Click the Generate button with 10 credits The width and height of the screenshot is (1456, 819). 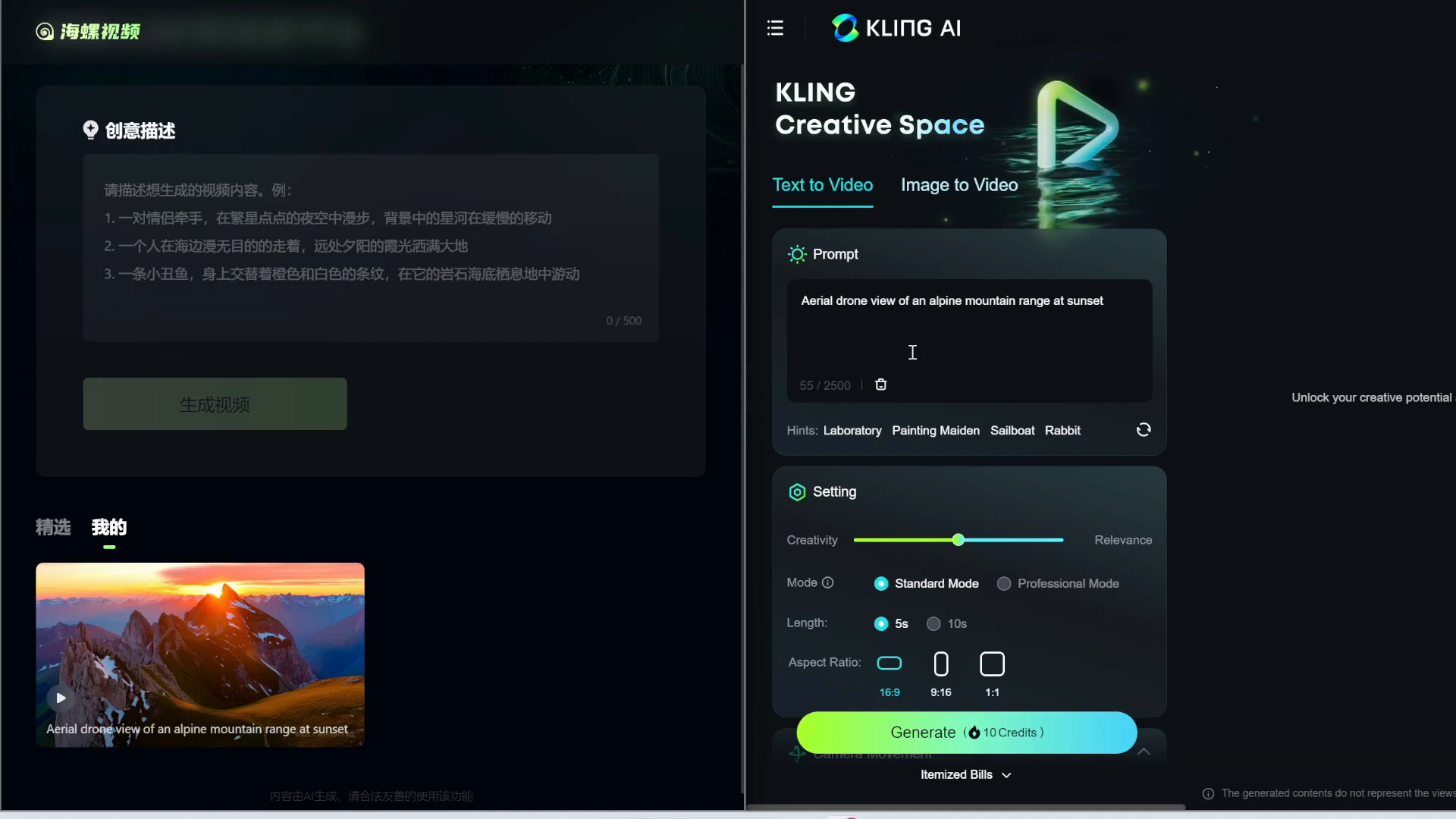(x=967, y=731)
